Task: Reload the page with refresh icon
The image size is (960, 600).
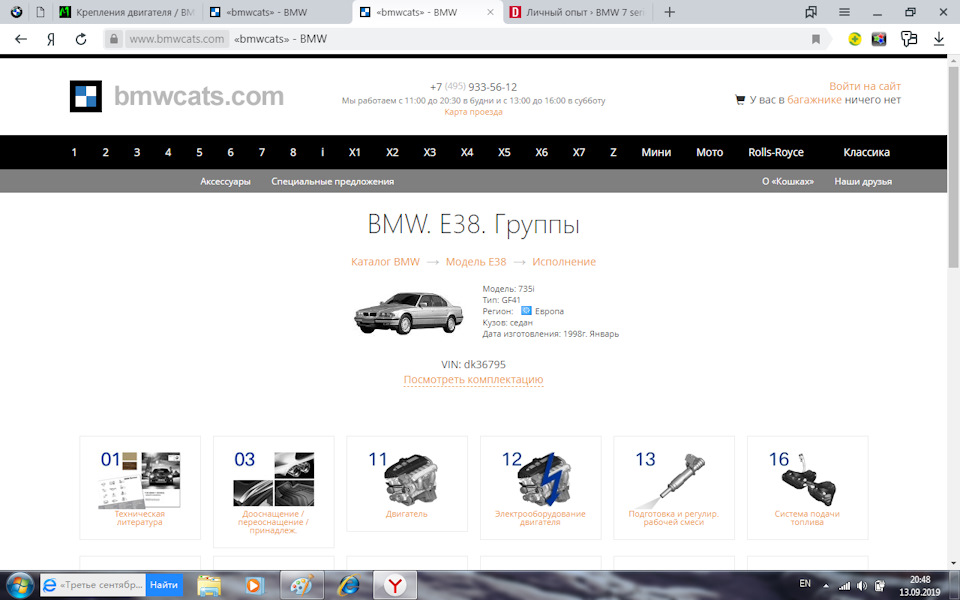Action: coord(81,39)
